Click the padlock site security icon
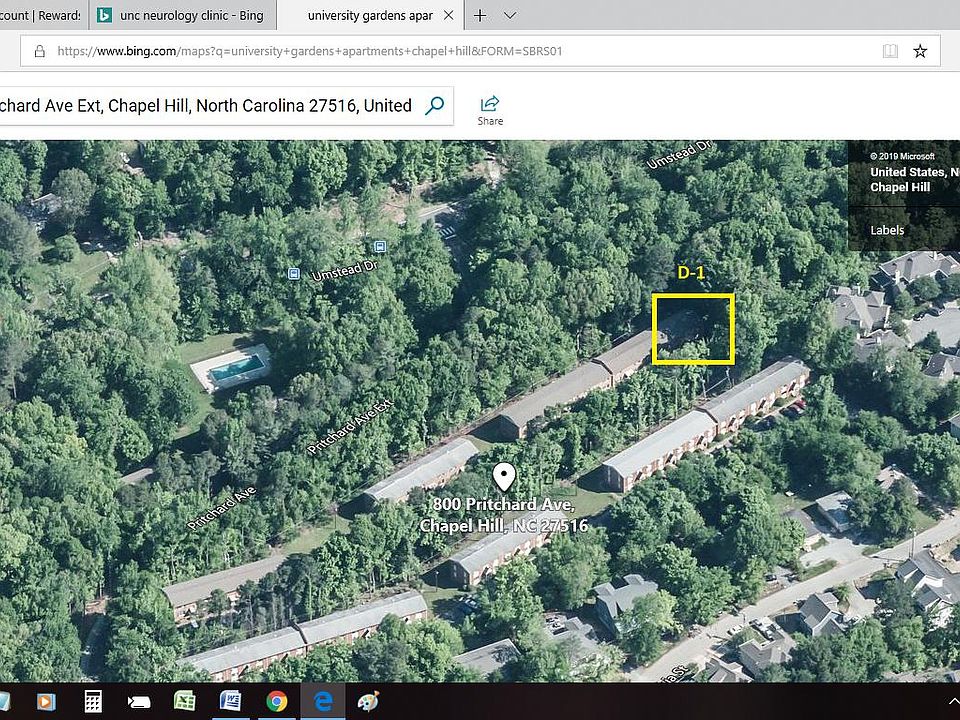Screen dimensions: 960x720 pos(40,51)
